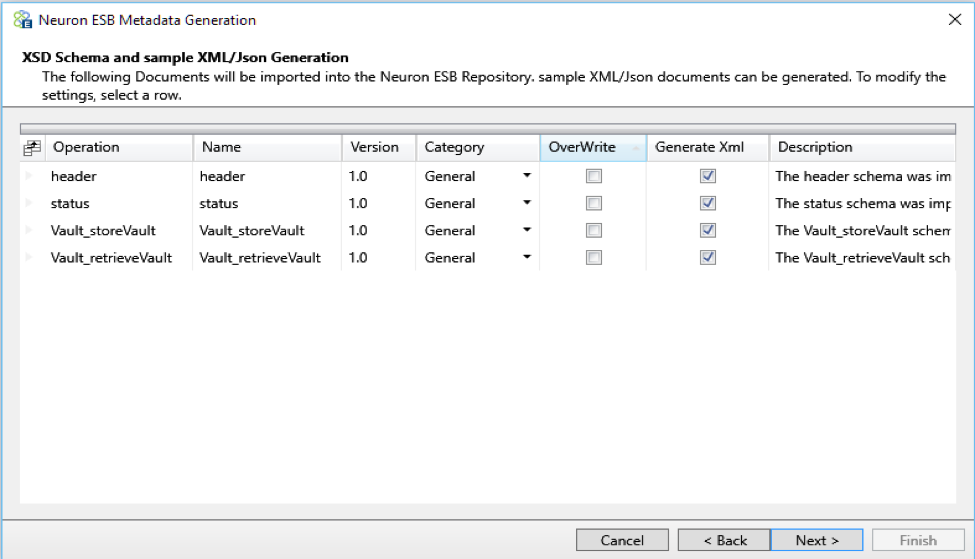The width and height of the screenshot is (975, 559).
Task: Select the Vault_storeVault row indicator arrow
Action: [x=29, y=230]
